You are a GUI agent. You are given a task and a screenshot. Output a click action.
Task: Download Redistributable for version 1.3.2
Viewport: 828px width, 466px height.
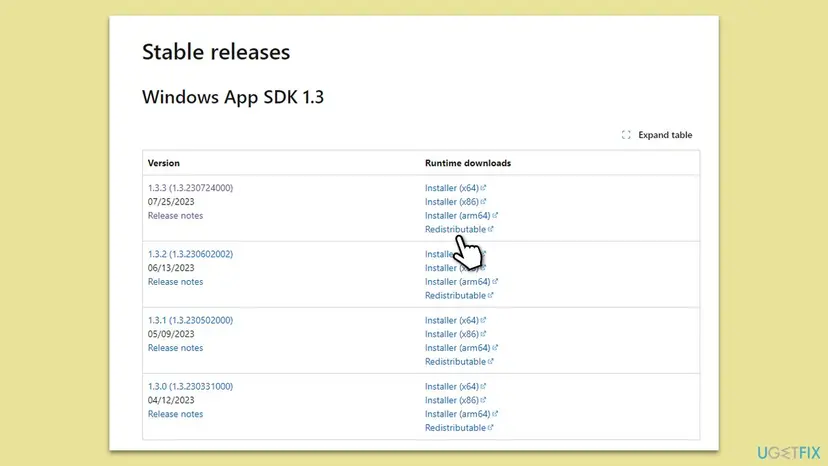click(455, 295)
